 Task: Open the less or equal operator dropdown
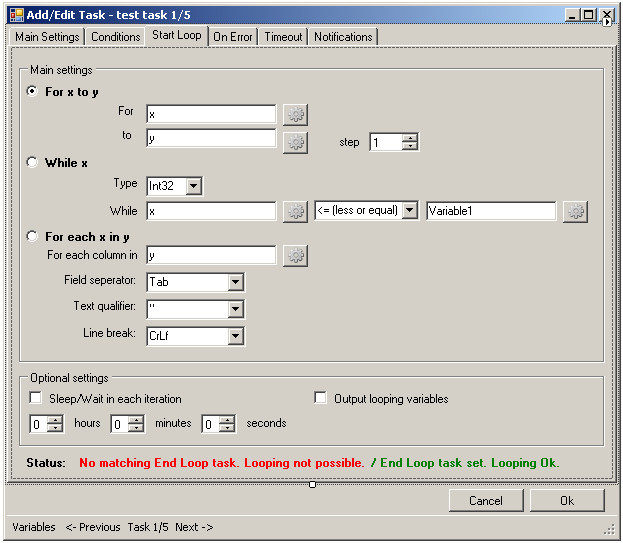point(409,211)
